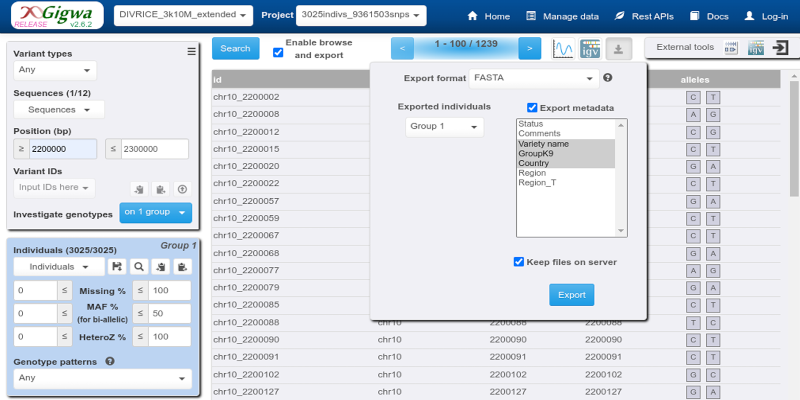Screen dimensions: 800x400
Task: Open the IGV genome browser icon
Action: click(590, 48)
